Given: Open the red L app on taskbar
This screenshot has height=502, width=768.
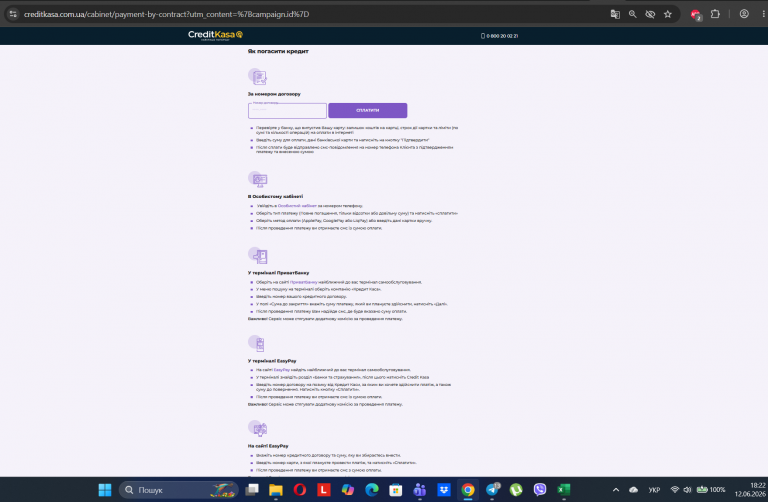Looking at the screenshot, I should [324, 490].
